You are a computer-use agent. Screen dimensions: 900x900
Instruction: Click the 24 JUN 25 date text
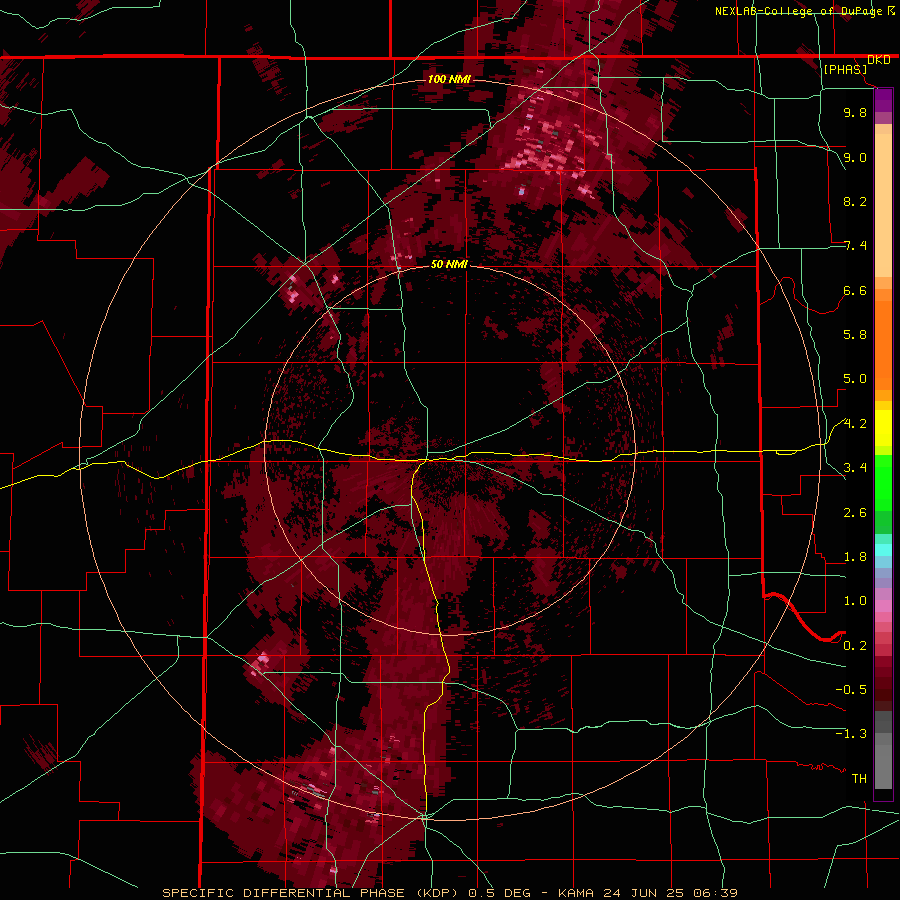642,893
